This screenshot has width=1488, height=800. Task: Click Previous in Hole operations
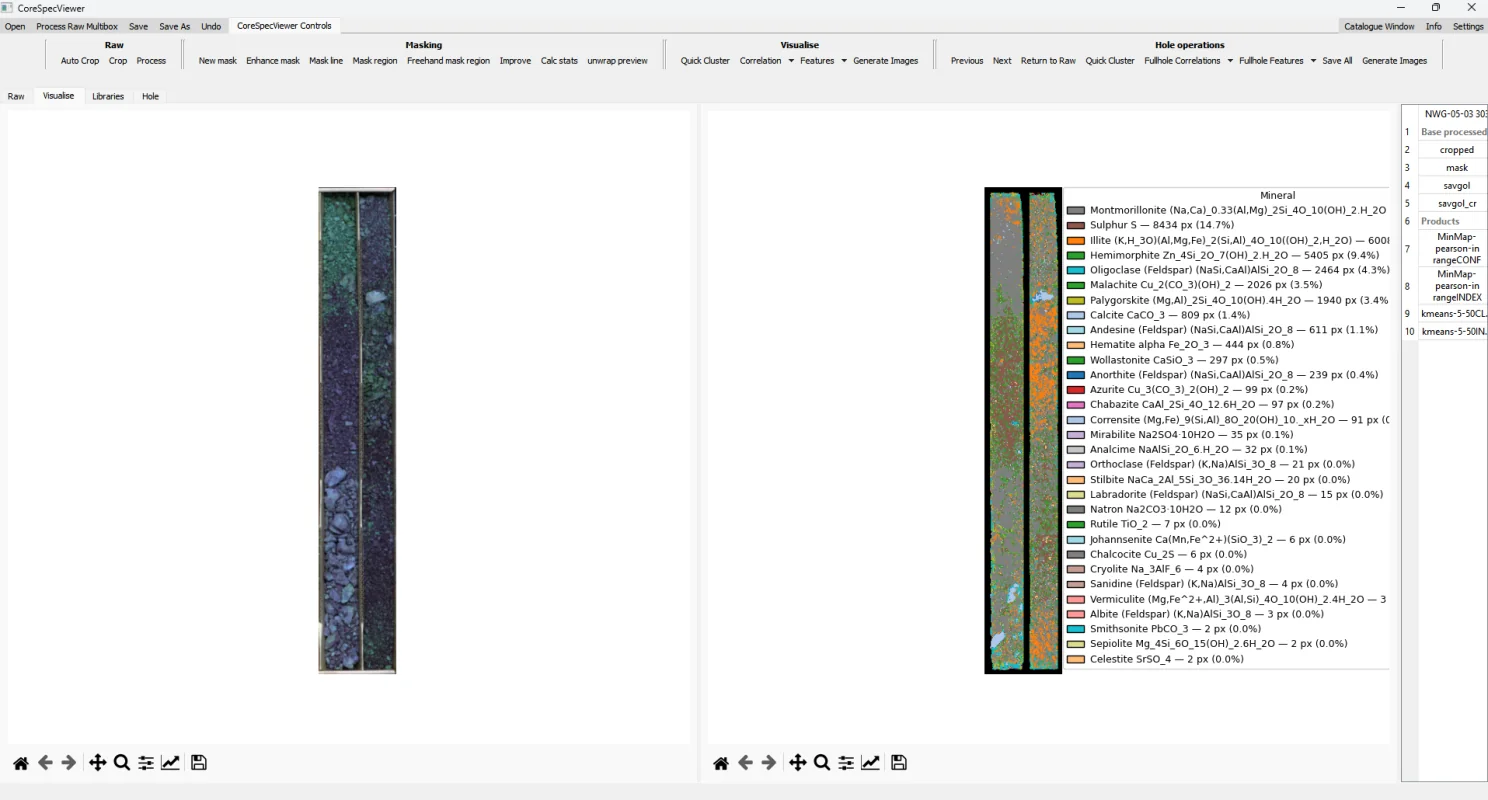point(967,61)
